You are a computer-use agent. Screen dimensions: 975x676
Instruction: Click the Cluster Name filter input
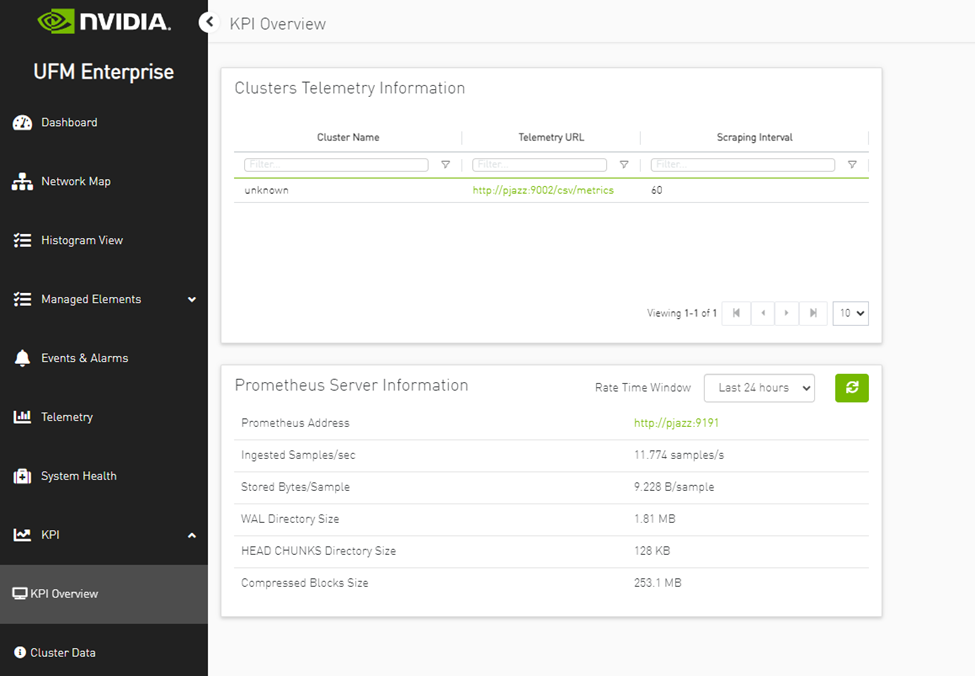336,165
